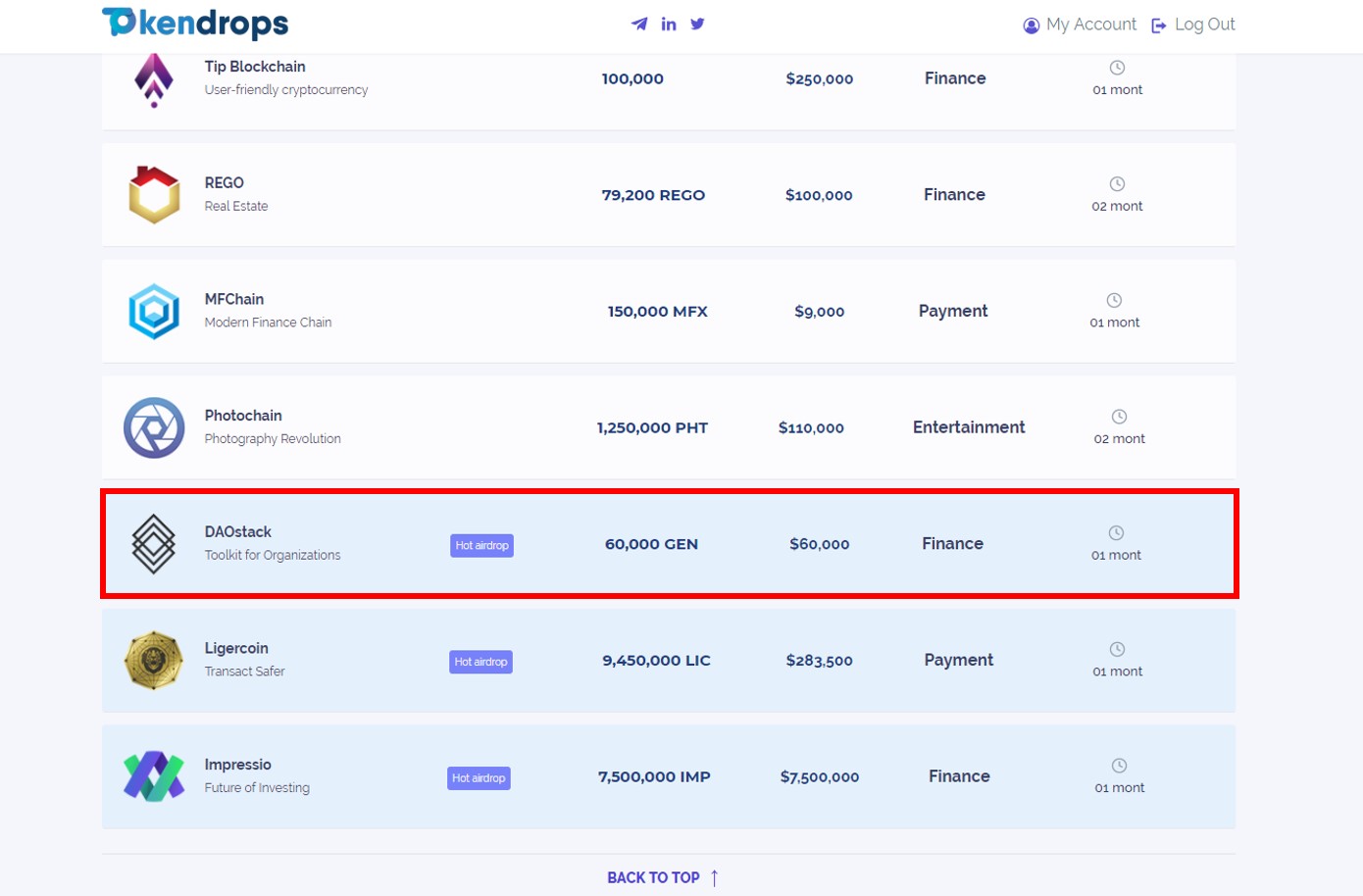The image size is (1363, 896).
Task: Click the Ligercoin gold coin logo
Action: pos(154,660)
